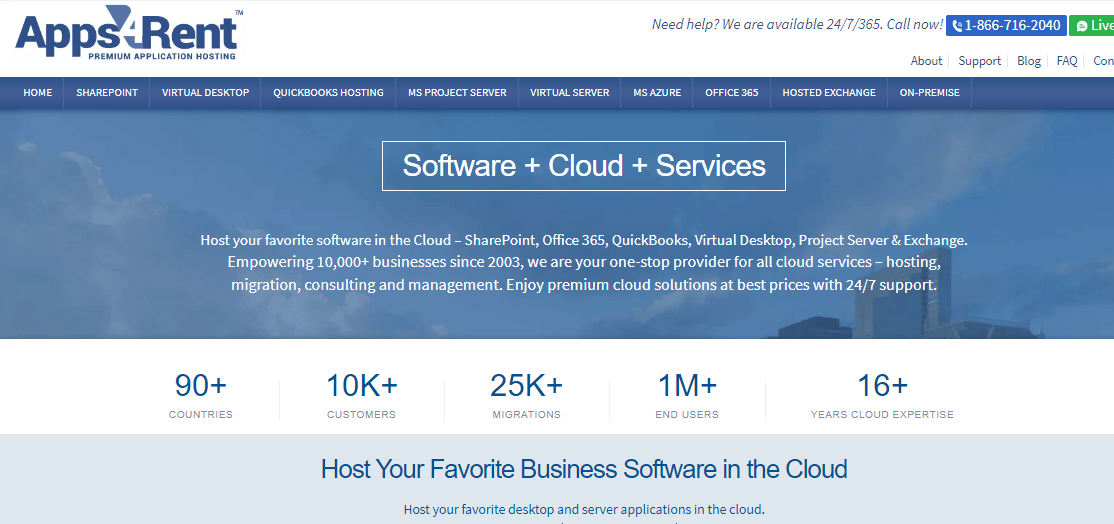Viewport: 1114px width, 524px height.
Task: Open the FAQ link
Action: (x=1066, y=61)
